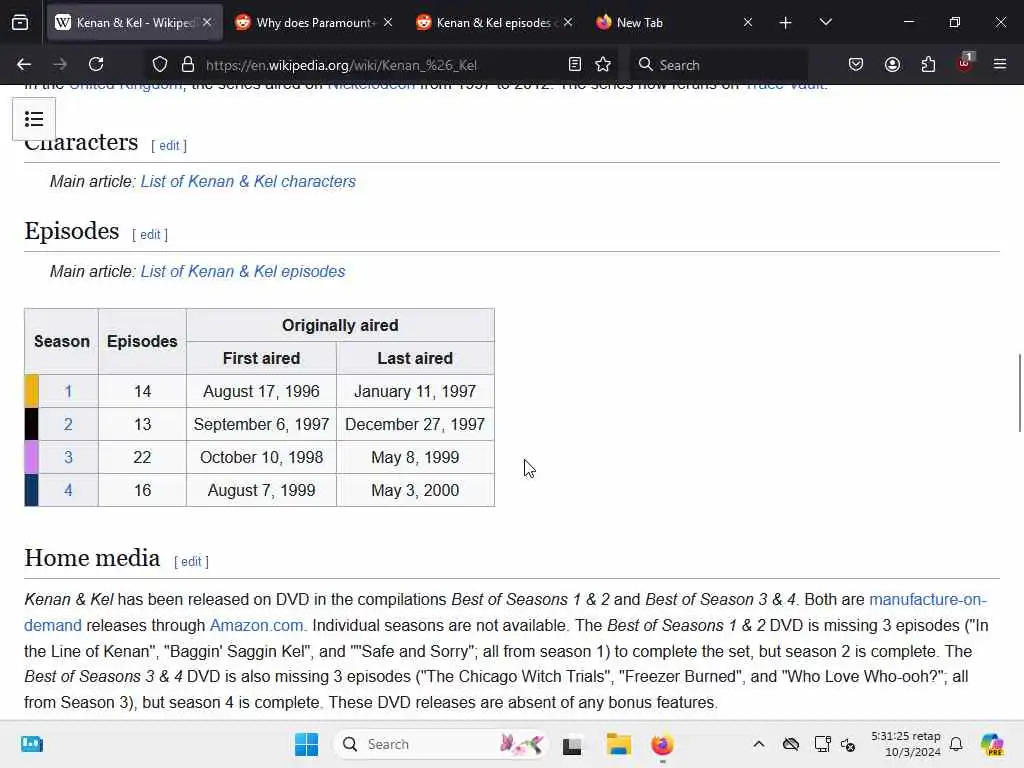Click the May 3, 2000 cell
Image resolution: width=1024 pixels, height=768 pixels.
tap(415, 490)
